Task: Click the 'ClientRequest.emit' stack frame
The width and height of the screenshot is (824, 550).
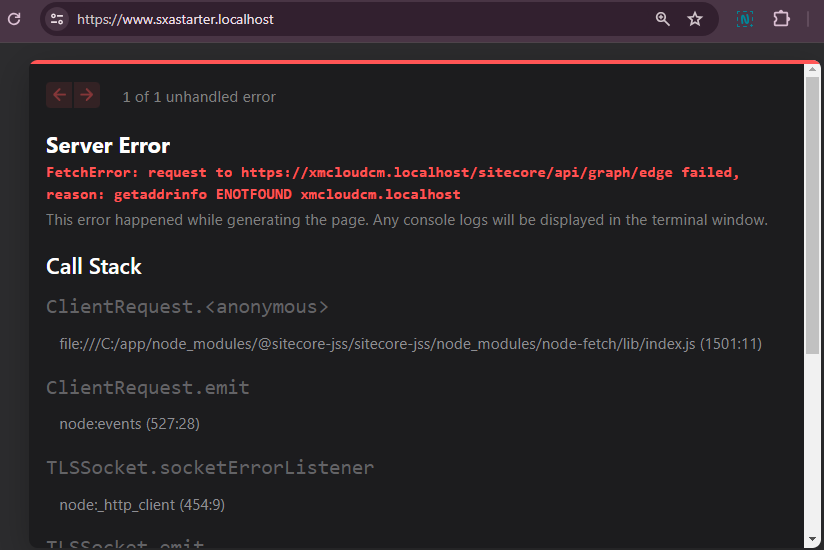Action: point(148,387)
